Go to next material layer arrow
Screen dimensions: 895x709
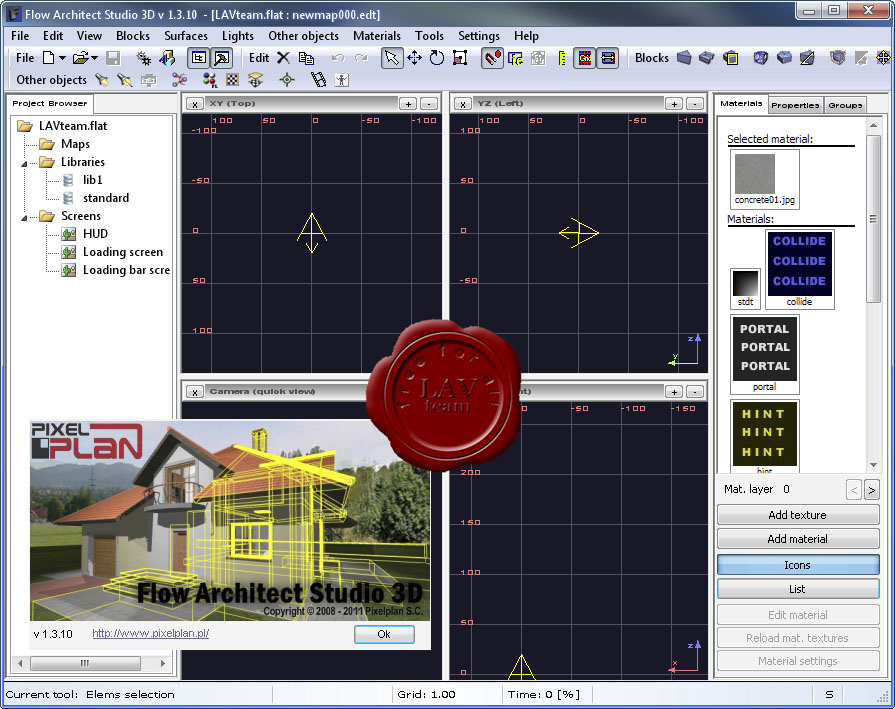[x=872, y=490]
